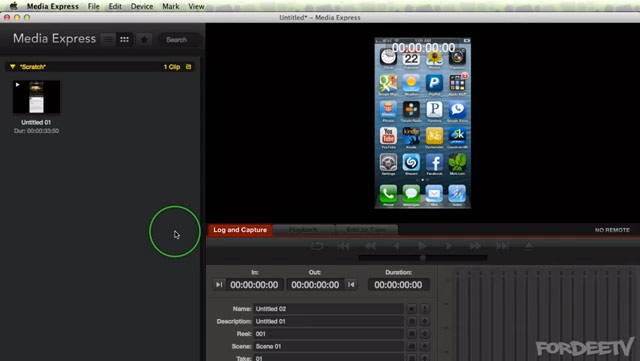Click the fast forward transport button
640x361 pixels.
coord(475,246)
